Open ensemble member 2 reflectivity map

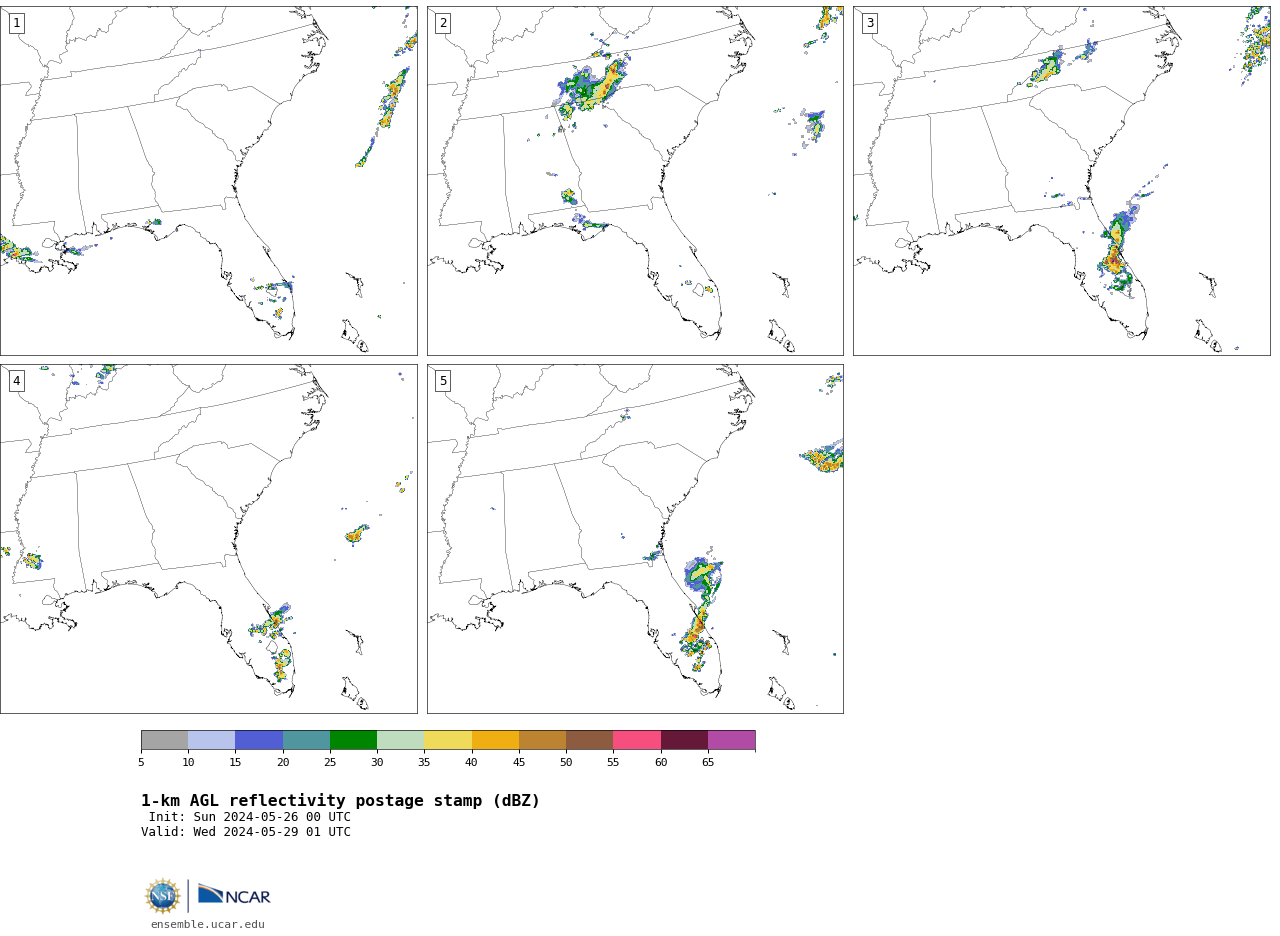coord(635,181)
